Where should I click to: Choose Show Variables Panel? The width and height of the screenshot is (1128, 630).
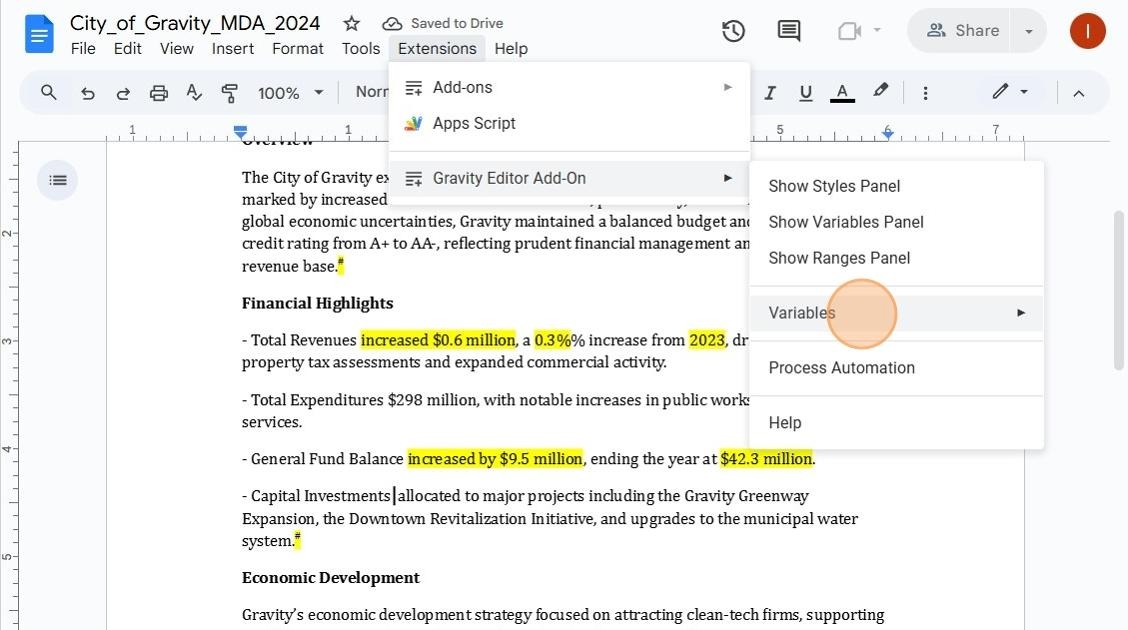tap(896, 222)
